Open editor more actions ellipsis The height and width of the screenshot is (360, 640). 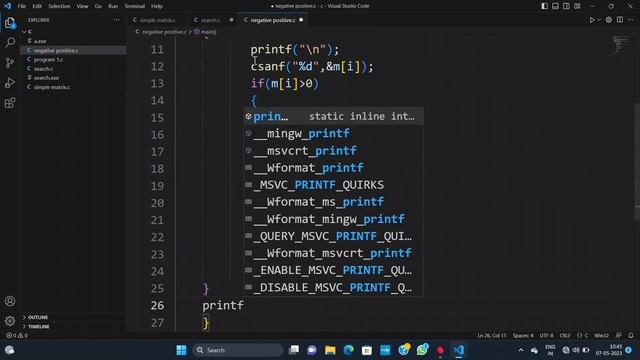(631, 20)
